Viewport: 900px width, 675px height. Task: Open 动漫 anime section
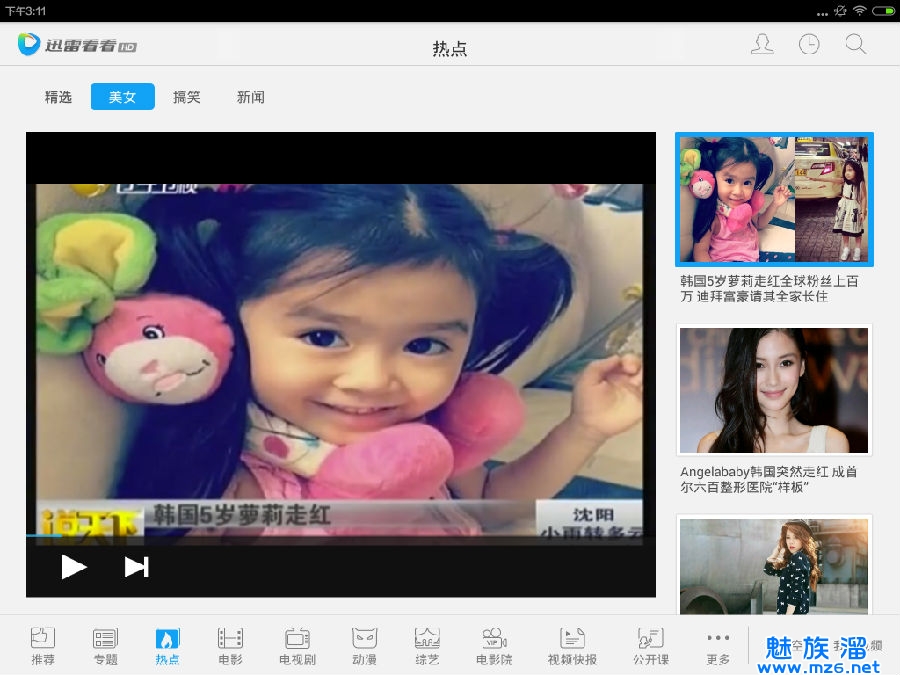point(364,645)
